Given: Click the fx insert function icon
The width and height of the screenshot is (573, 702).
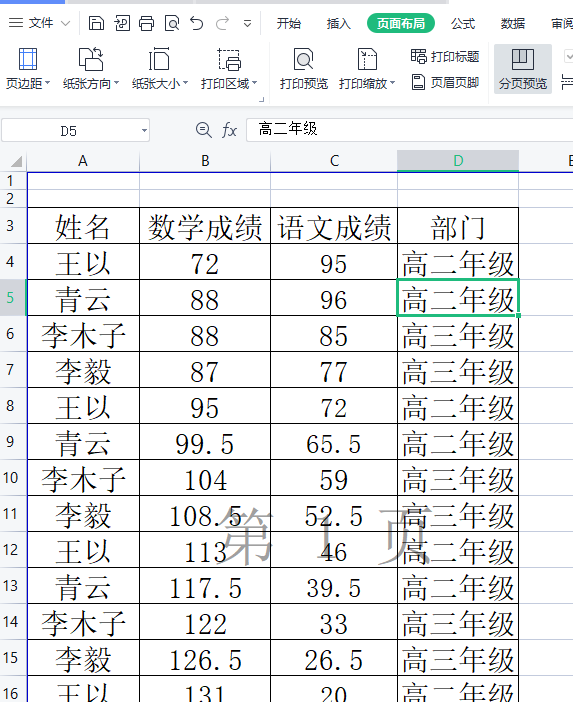Looking at the screenshot, I should [x=229, y=130].
